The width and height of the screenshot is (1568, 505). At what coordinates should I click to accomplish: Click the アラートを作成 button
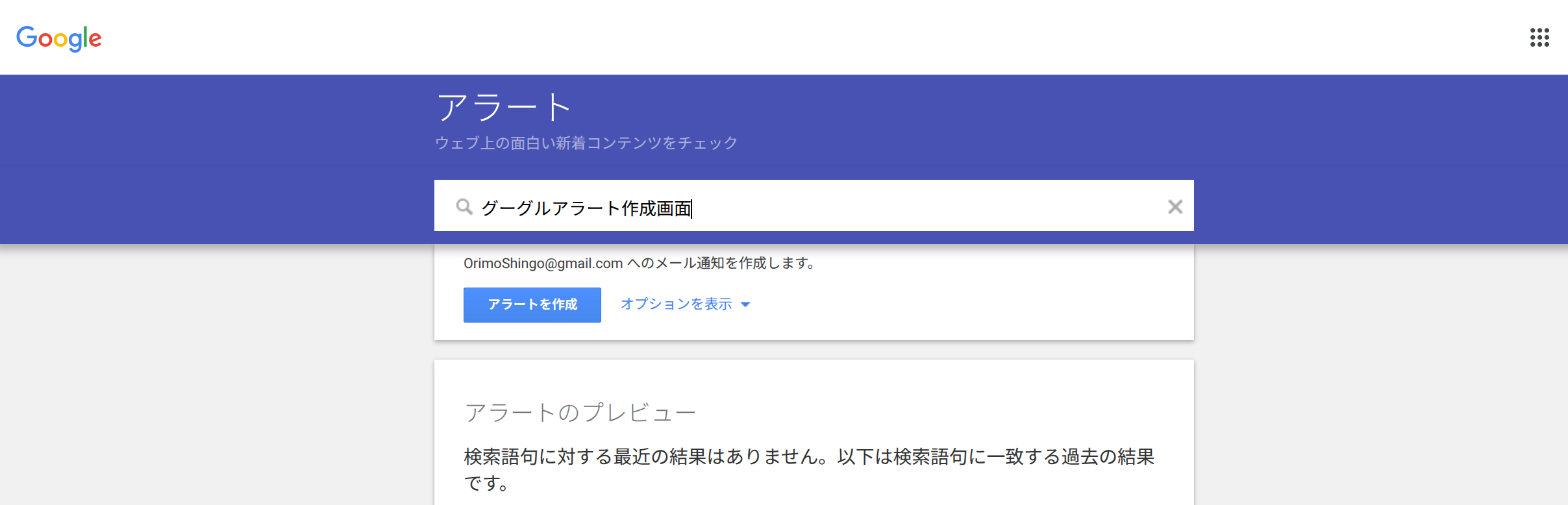[x=532, y=304]
